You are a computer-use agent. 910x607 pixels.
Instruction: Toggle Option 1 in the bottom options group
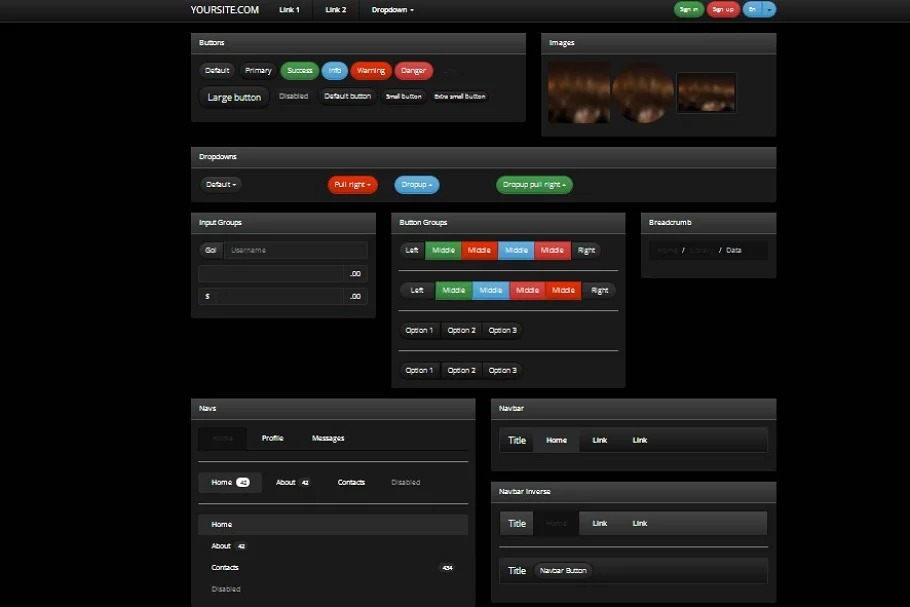coord(419,370)
